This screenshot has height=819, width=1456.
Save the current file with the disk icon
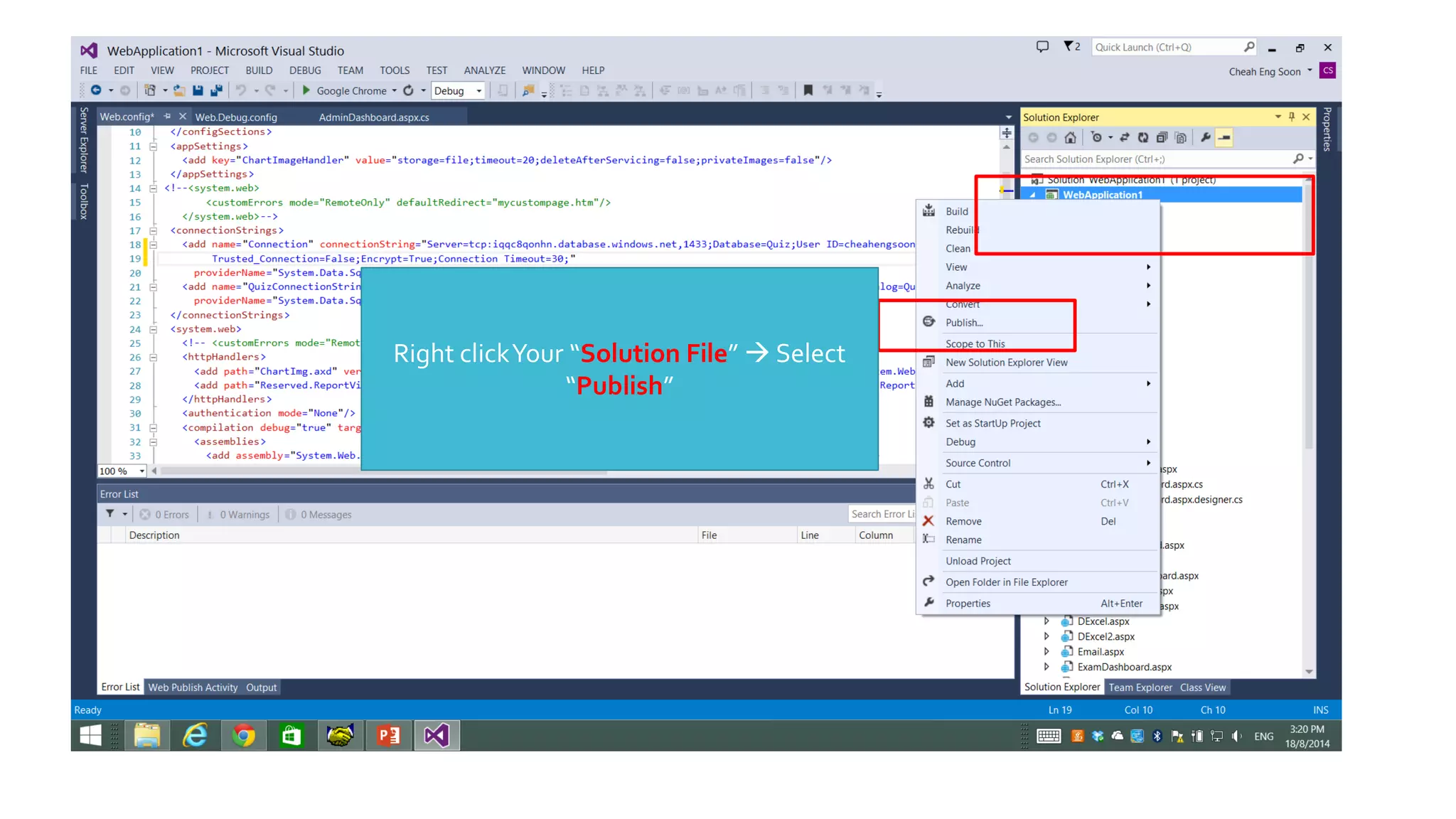tap(198, 90)
